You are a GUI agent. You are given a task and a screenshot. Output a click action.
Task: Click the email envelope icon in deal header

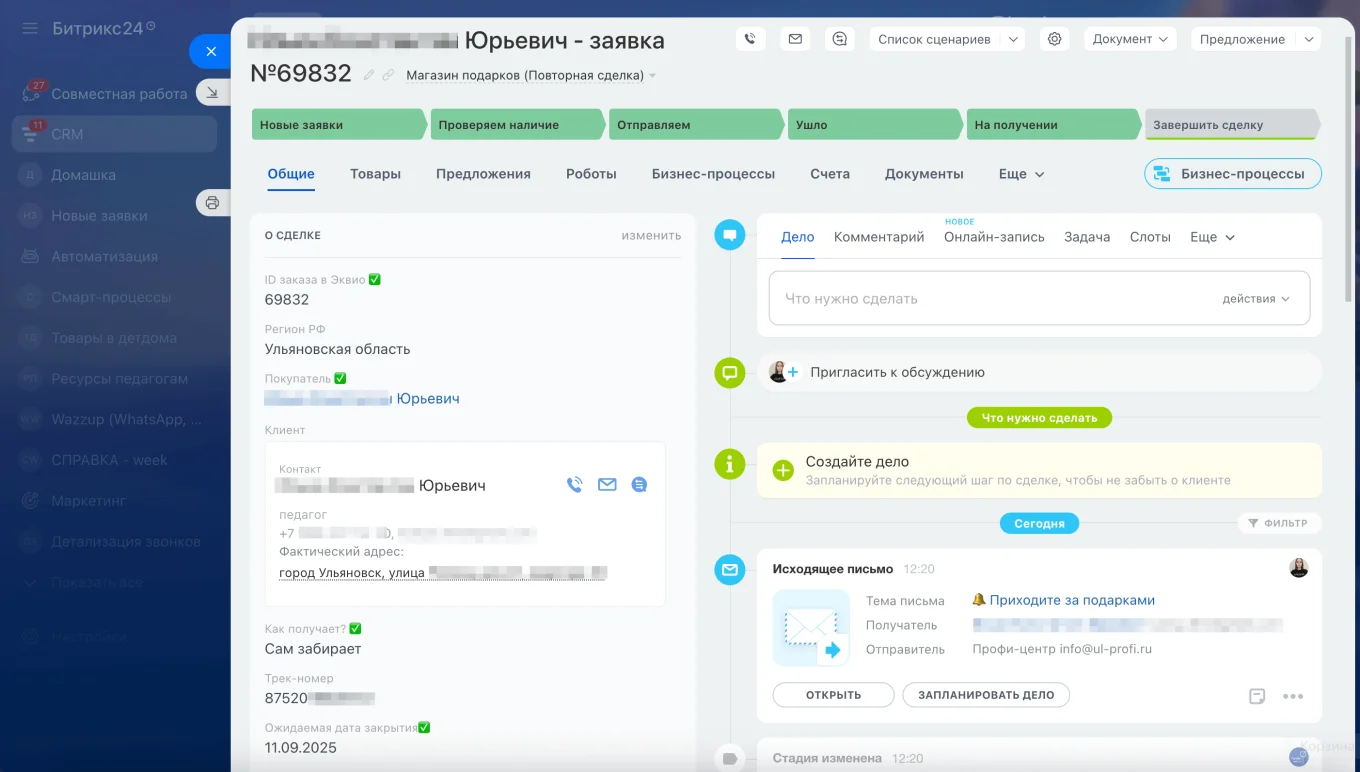[x=795, y=39]
